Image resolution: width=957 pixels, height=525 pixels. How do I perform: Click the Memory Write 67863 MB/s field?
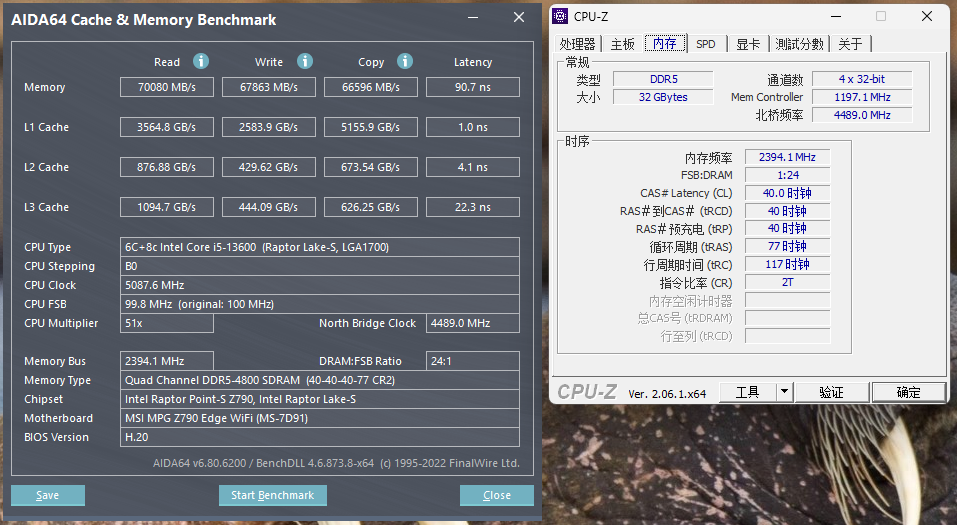269,87
